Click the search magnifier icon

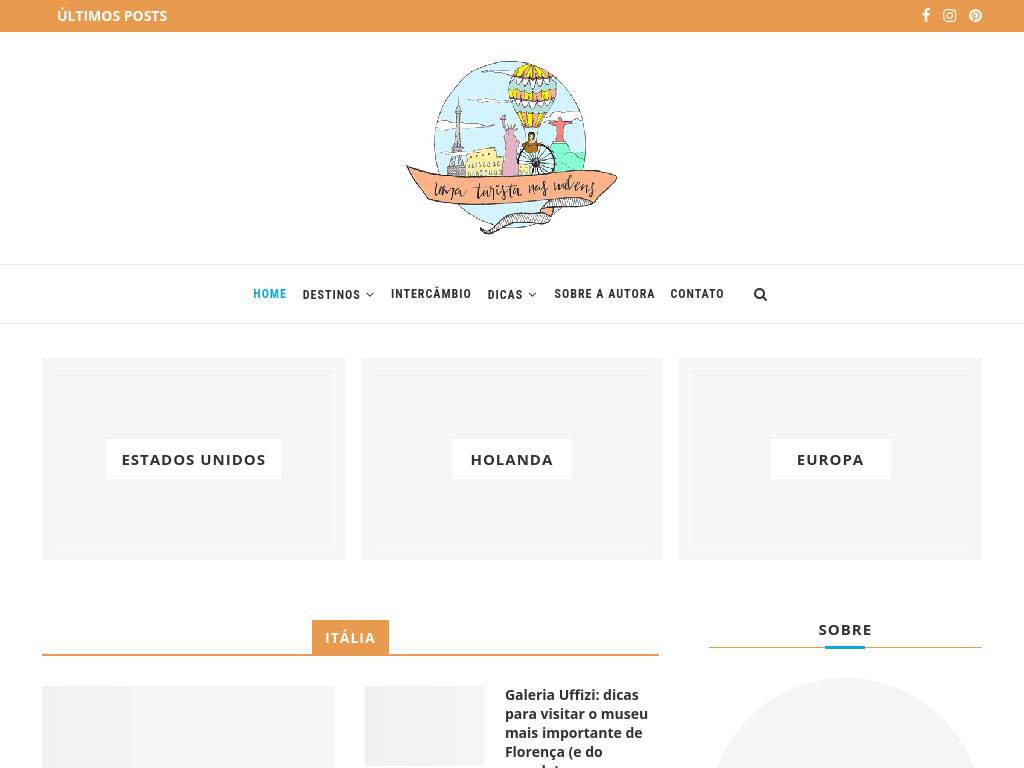[x=760, y=295]
